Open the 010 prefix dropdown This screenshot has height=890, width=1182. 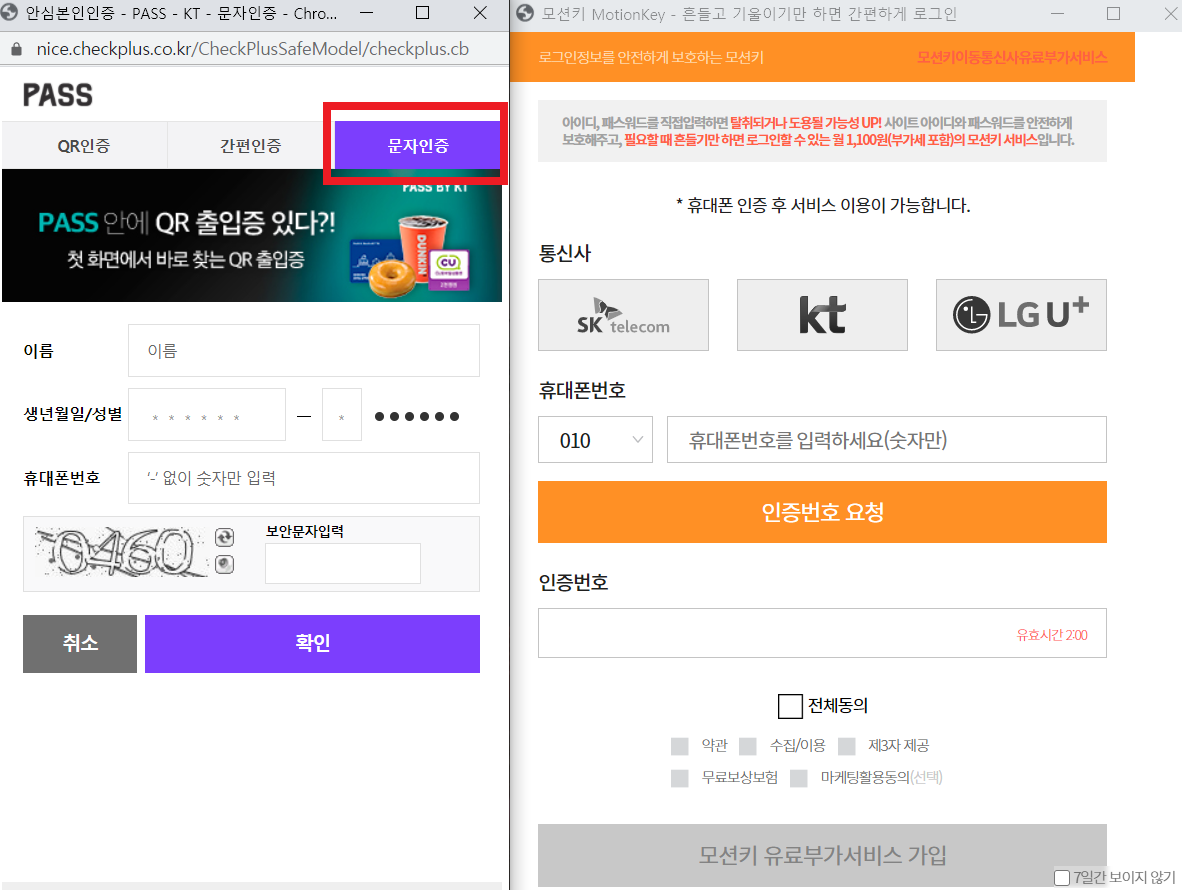pyautogui.click(x=596, y=439)
